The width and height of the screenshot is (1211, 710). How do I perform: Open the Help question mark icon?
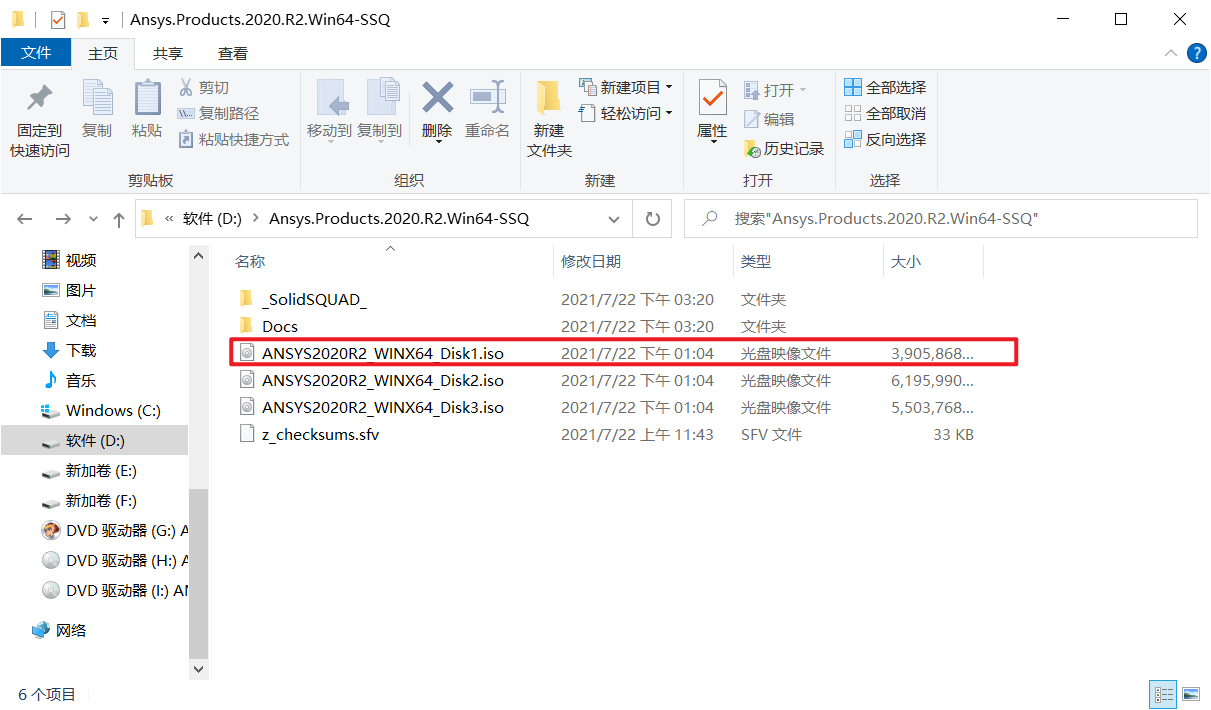coord(1196,53)
